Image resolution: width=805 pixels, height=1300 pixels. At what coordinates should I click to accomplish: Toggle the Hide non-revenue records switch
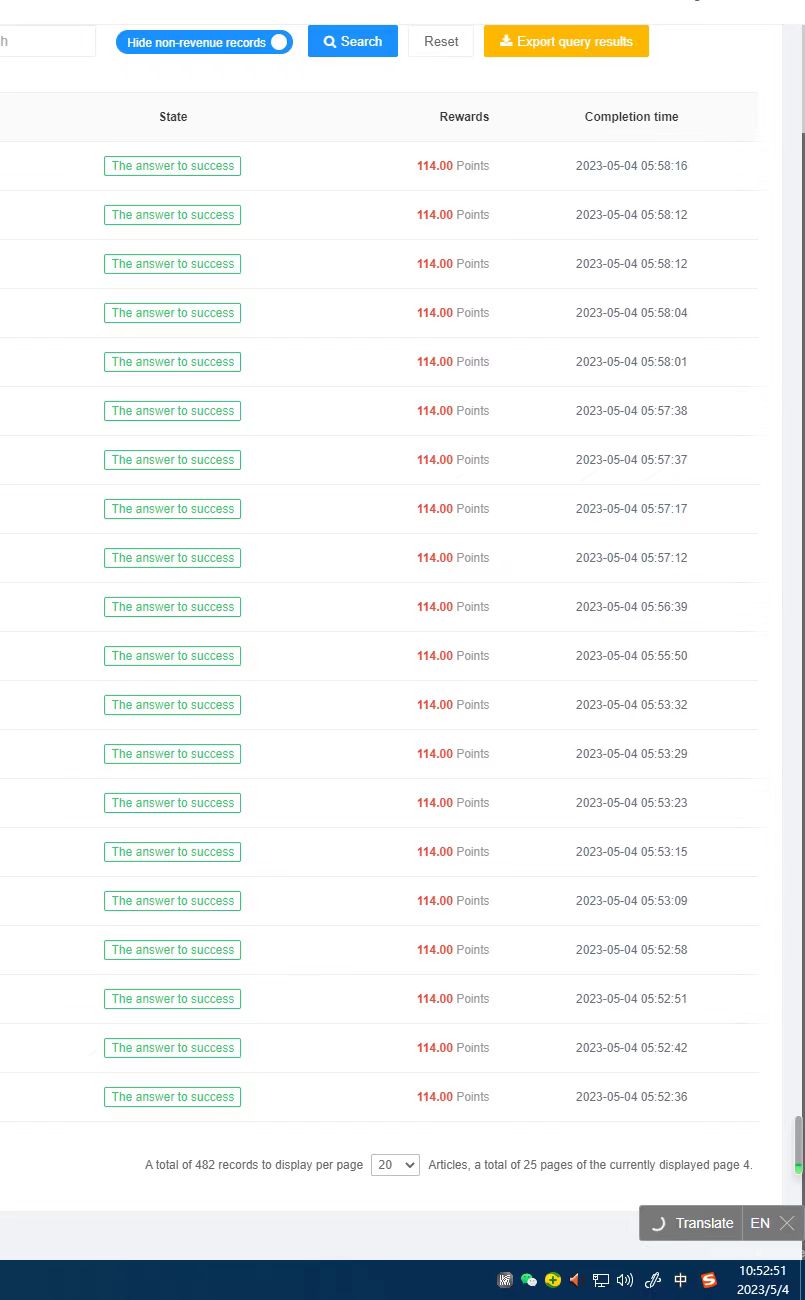click(x=279, y=42)
